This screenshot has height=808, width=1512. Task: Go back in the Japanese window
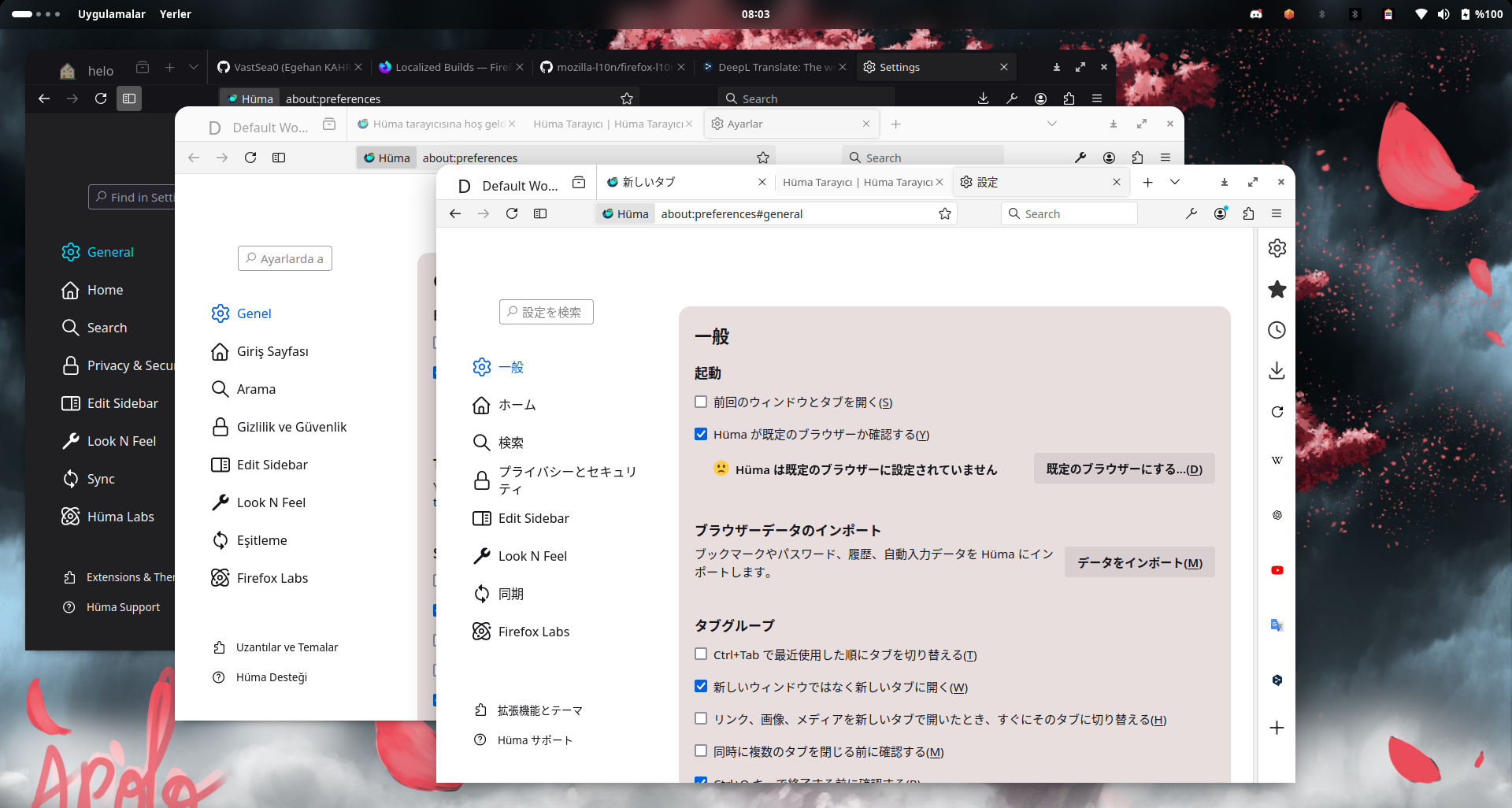click(455, 213)
